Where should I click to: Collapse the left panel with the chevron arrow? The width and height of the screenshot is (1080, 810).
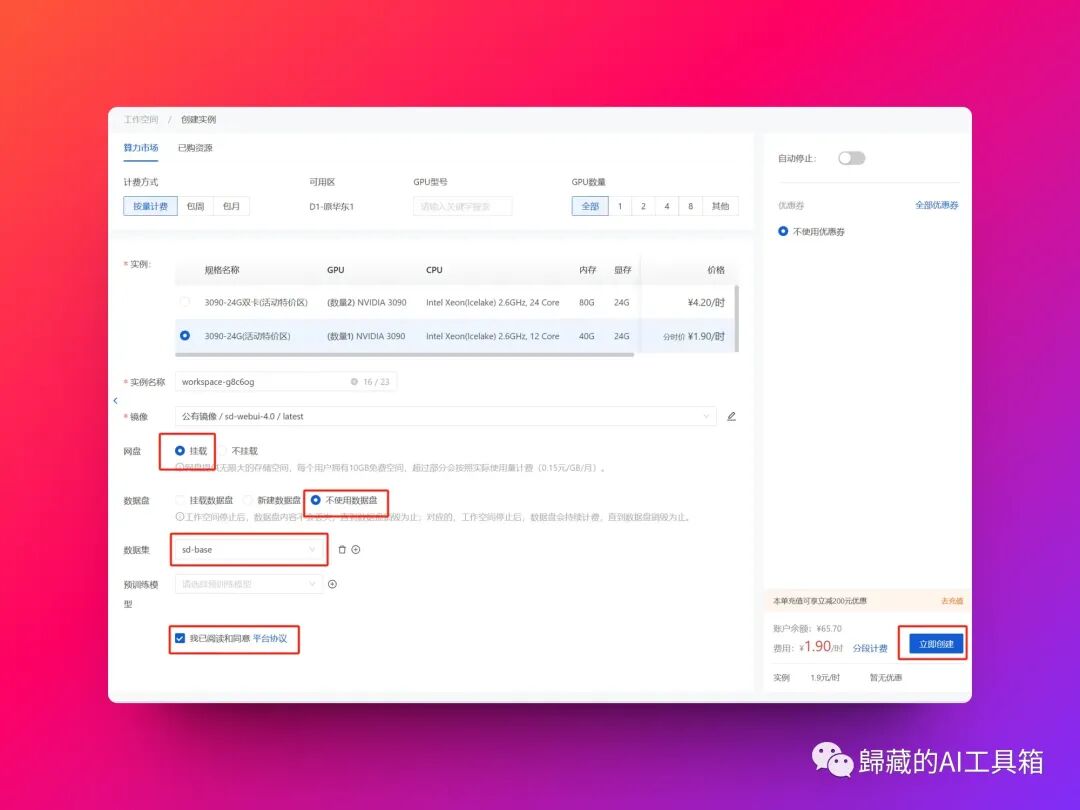point(115,400)
